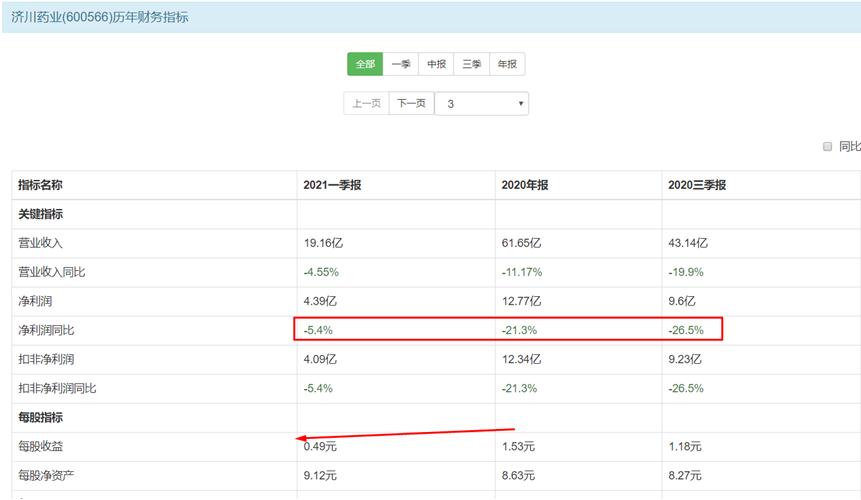Click the 43.14亿 revenue value

click(687, 243)
